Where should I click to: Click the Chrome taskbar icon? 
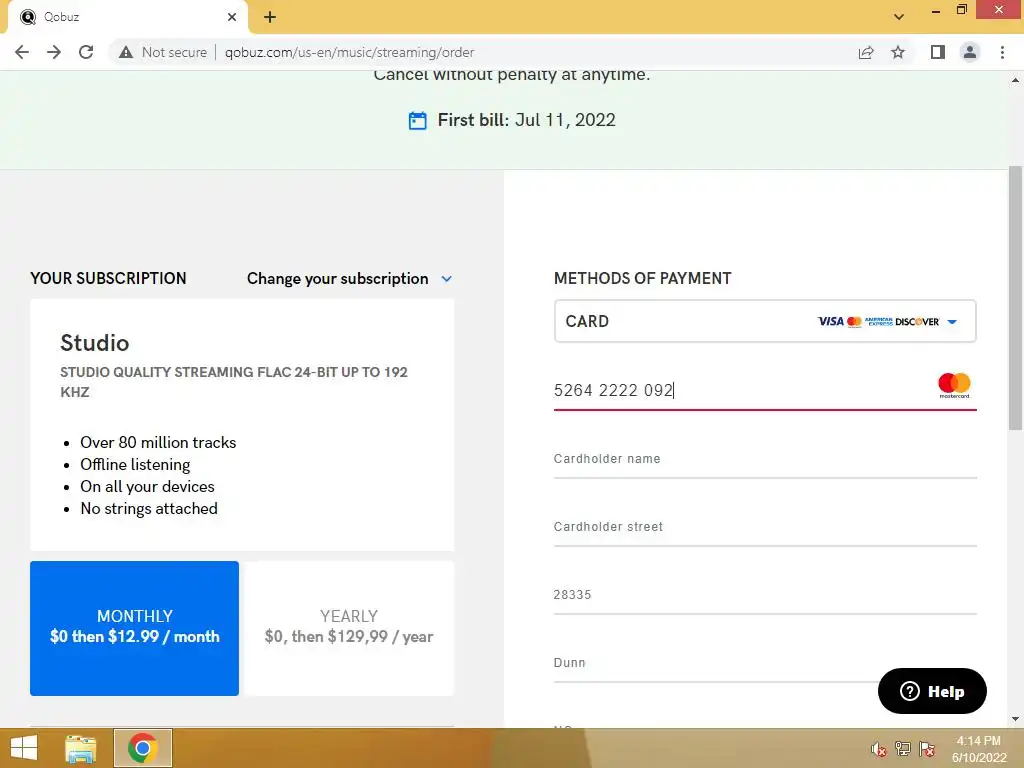(x=143, y=748)
